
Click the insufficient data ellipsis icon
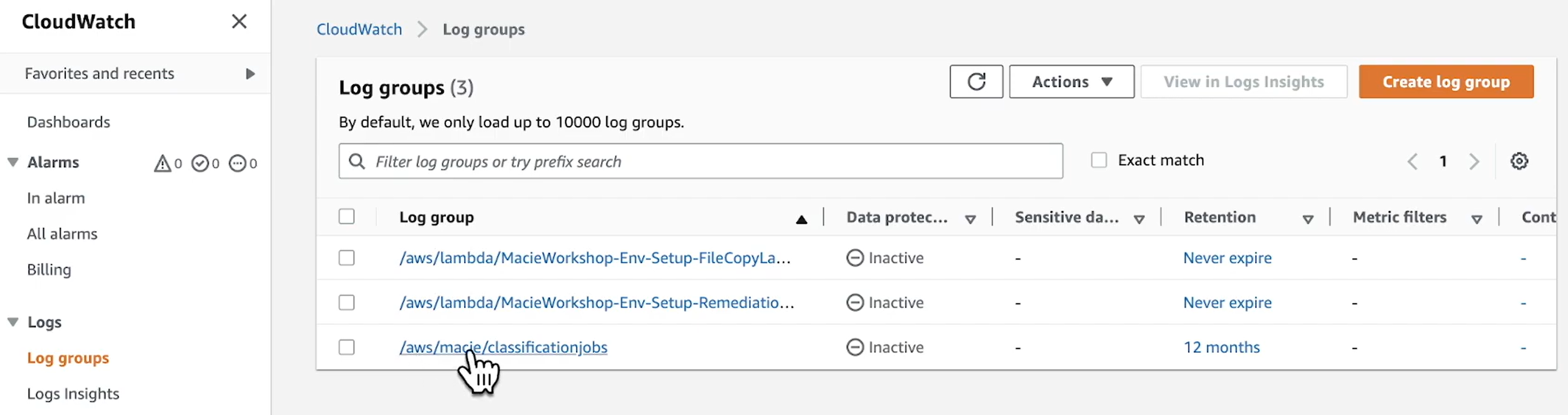[x=238, y=163]
